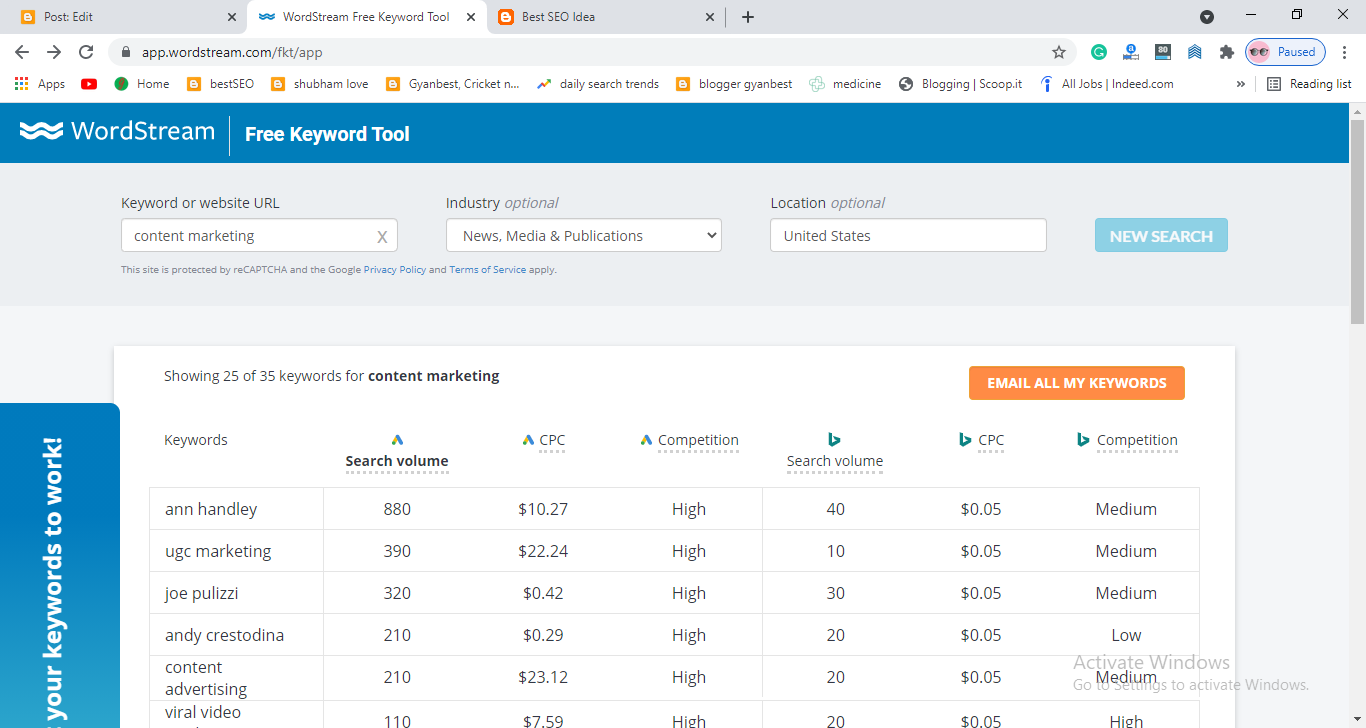Click the Grammarly extension icon

click(1099, 52)
